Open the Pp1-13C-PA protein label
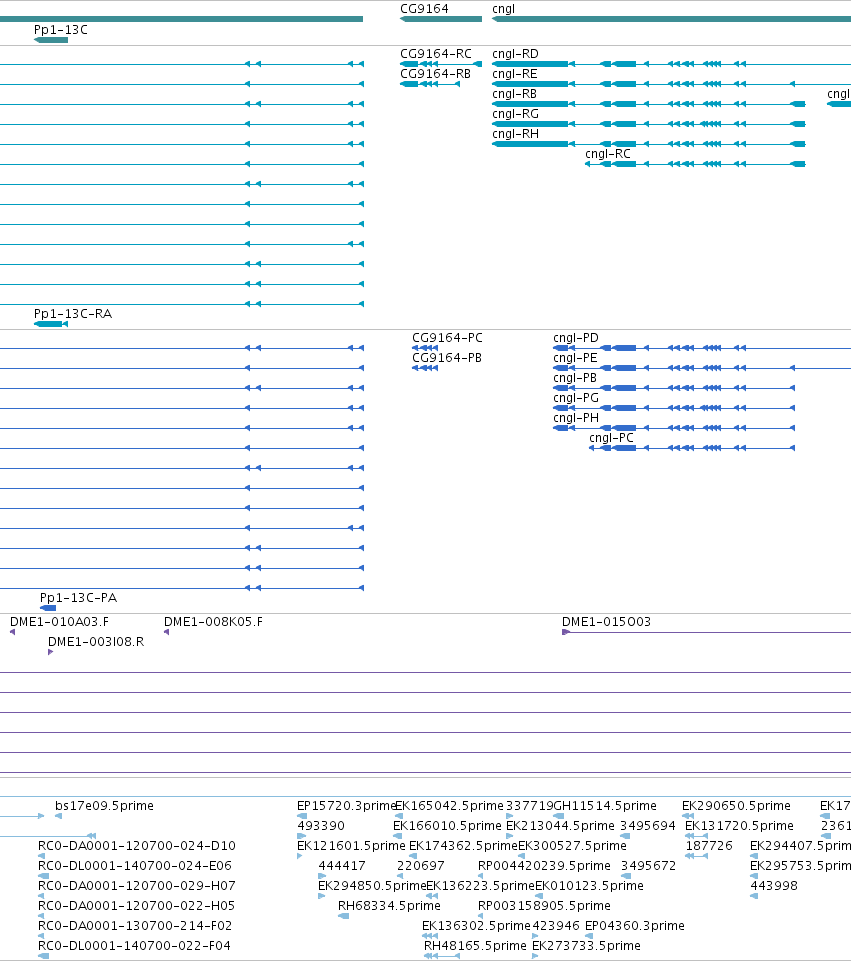Image resolution: width=851 pixels, height=961 pixels. pos(78,598)
